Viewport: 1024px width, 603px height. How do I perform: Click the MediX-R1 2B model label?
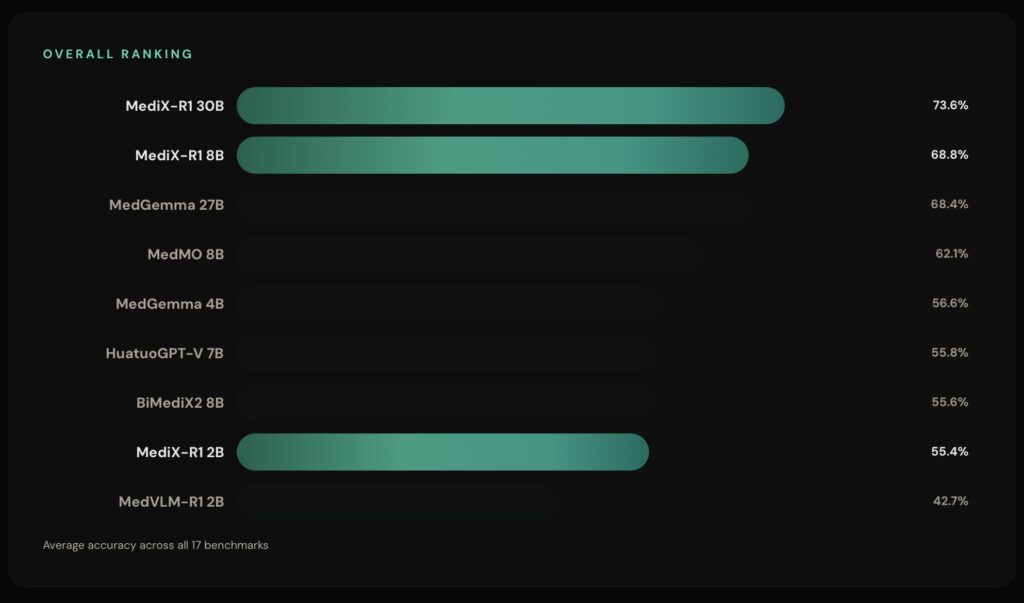[x=179, y=452]
